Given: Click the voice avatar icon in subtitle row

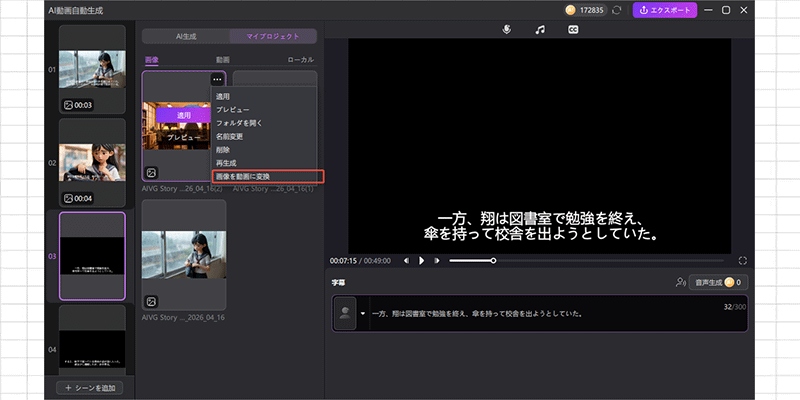Looking at the screenshot, I should tap(345, 313).
